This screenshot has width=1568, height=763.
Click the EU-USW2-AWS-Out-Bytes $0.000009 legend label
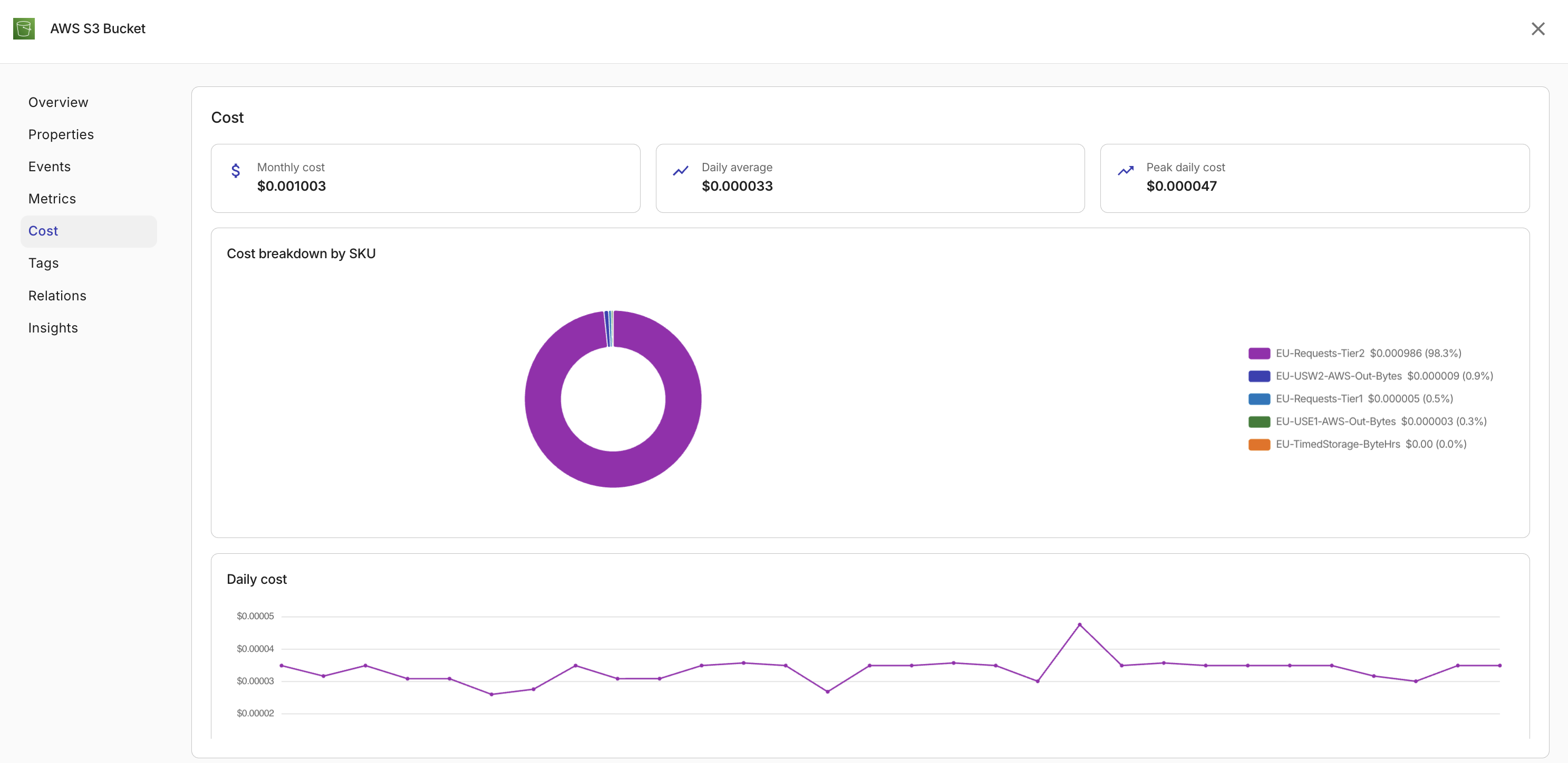pos(1384,376)
